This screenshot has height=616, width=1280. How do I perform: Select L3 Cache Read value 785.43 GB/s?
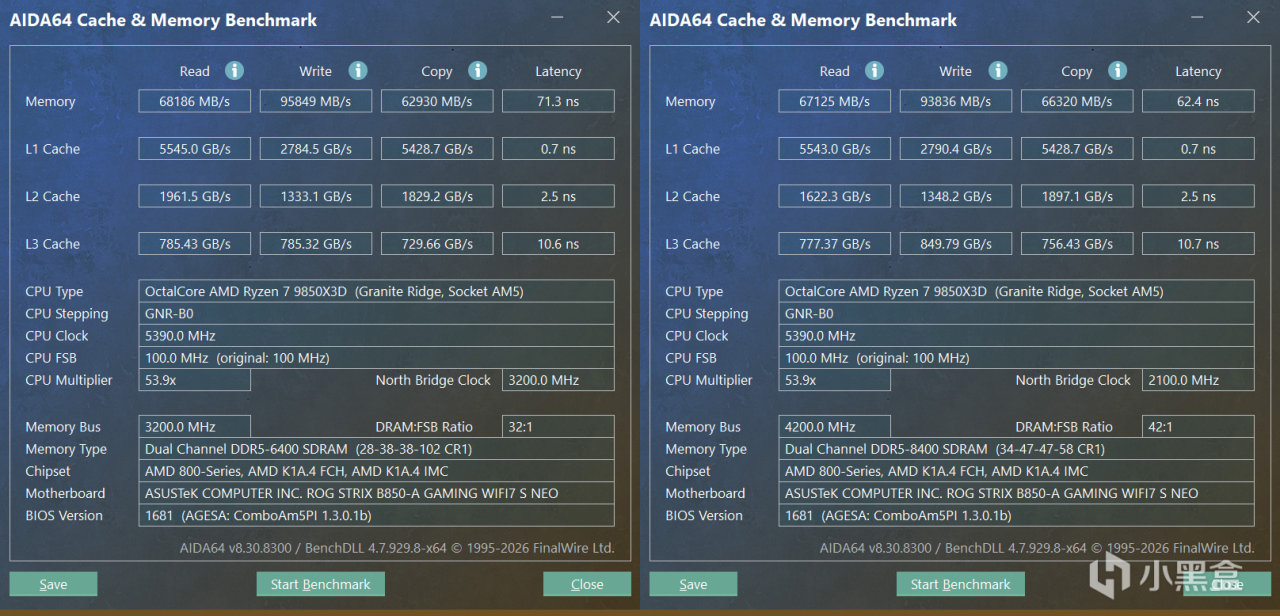[x=194, y=244]
